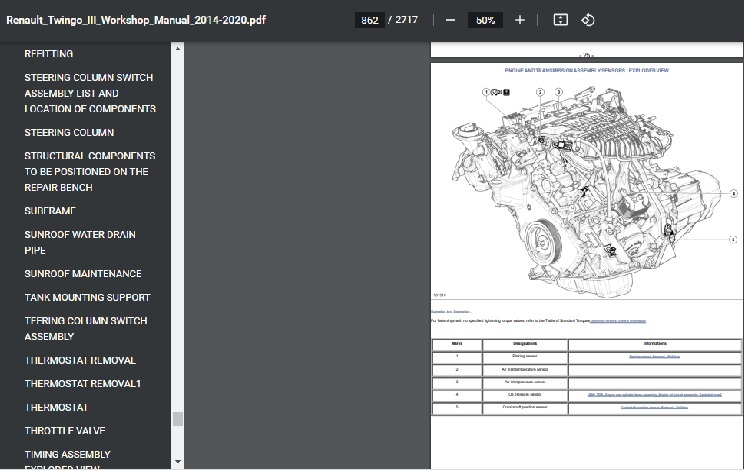Click the rotate counterclockwise icon
This screenshot has height=470, width=744.
[x=588, y=20]
